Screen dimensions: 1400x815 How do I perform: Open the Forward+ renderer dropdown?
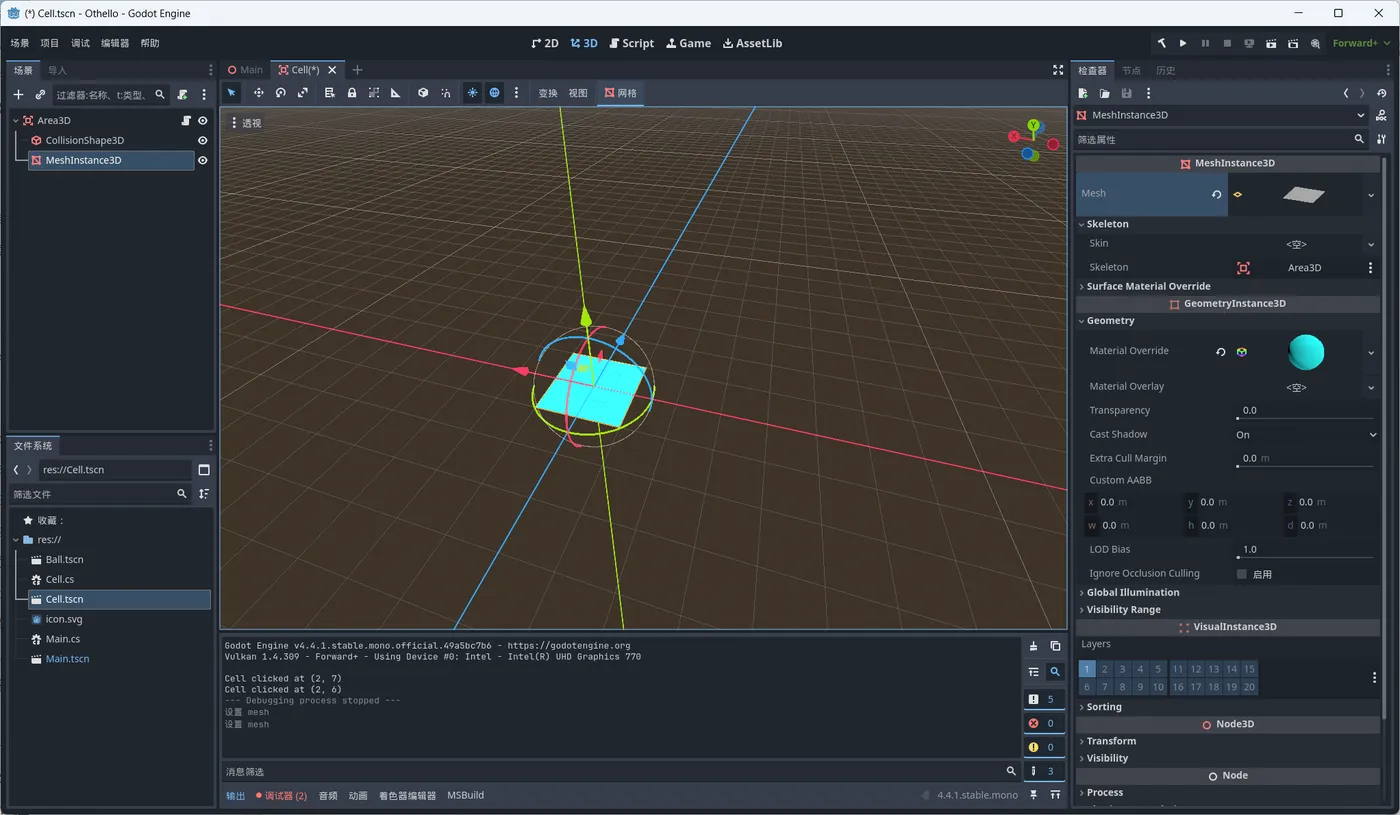pyautogui.click(x=1359, y=43)
